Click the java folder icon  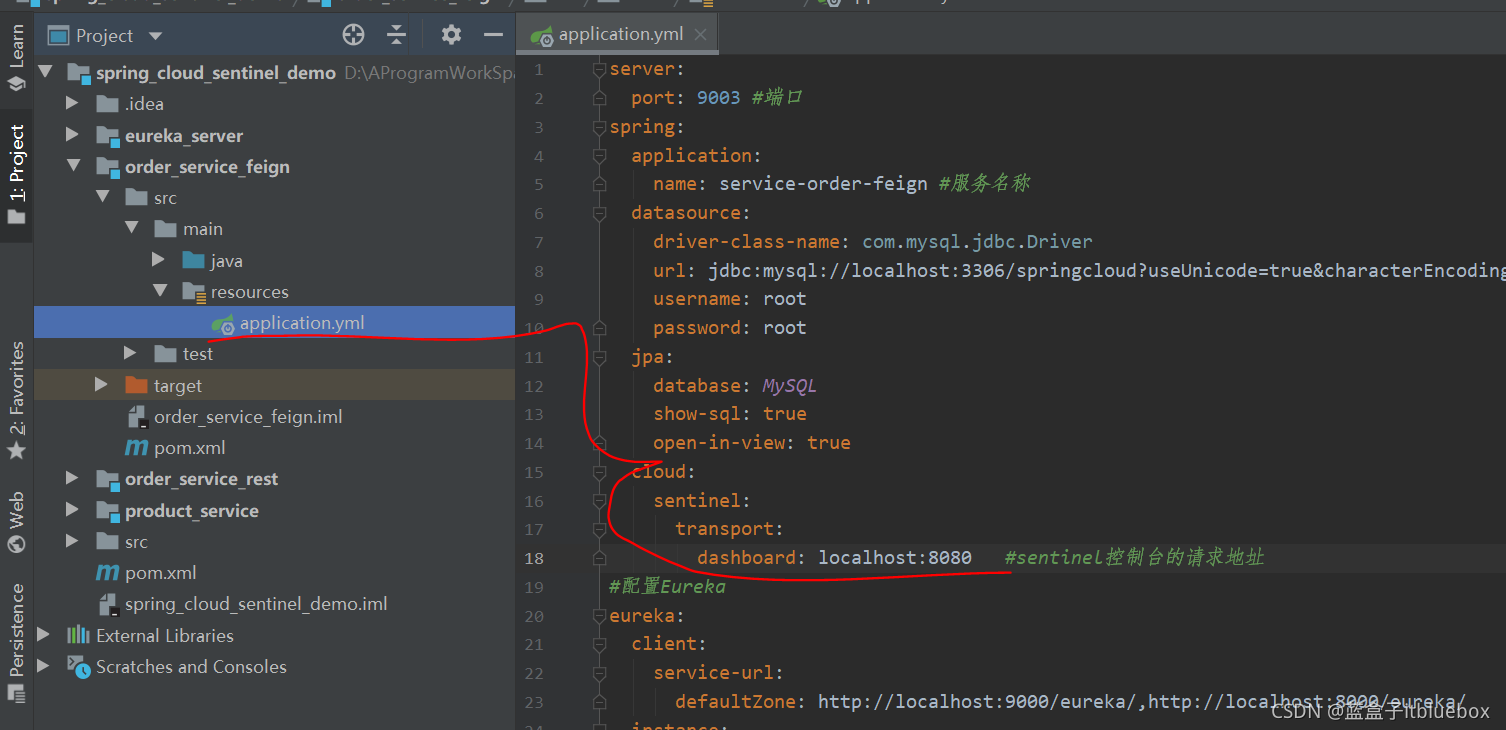pyautogui.click(x=194, y=261)
